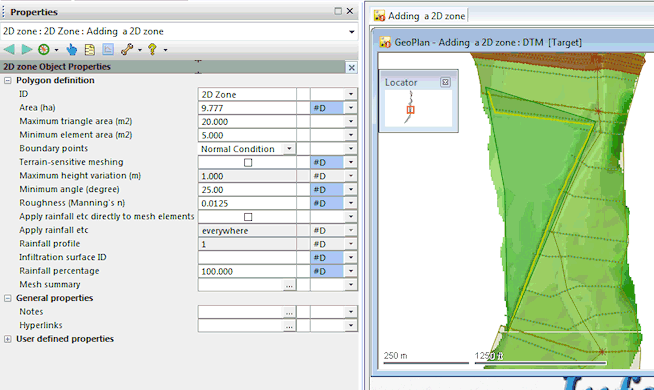Click the blue pointing hand icon
This screenshot has width=654, height=390.
coord(72,50)
